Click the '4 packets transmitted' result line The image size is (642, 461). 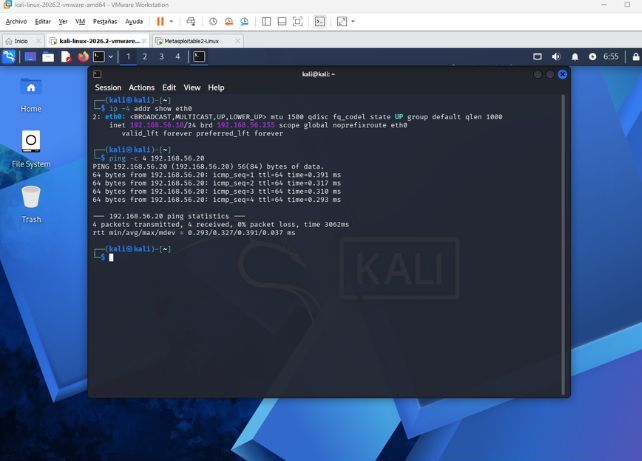221,224
